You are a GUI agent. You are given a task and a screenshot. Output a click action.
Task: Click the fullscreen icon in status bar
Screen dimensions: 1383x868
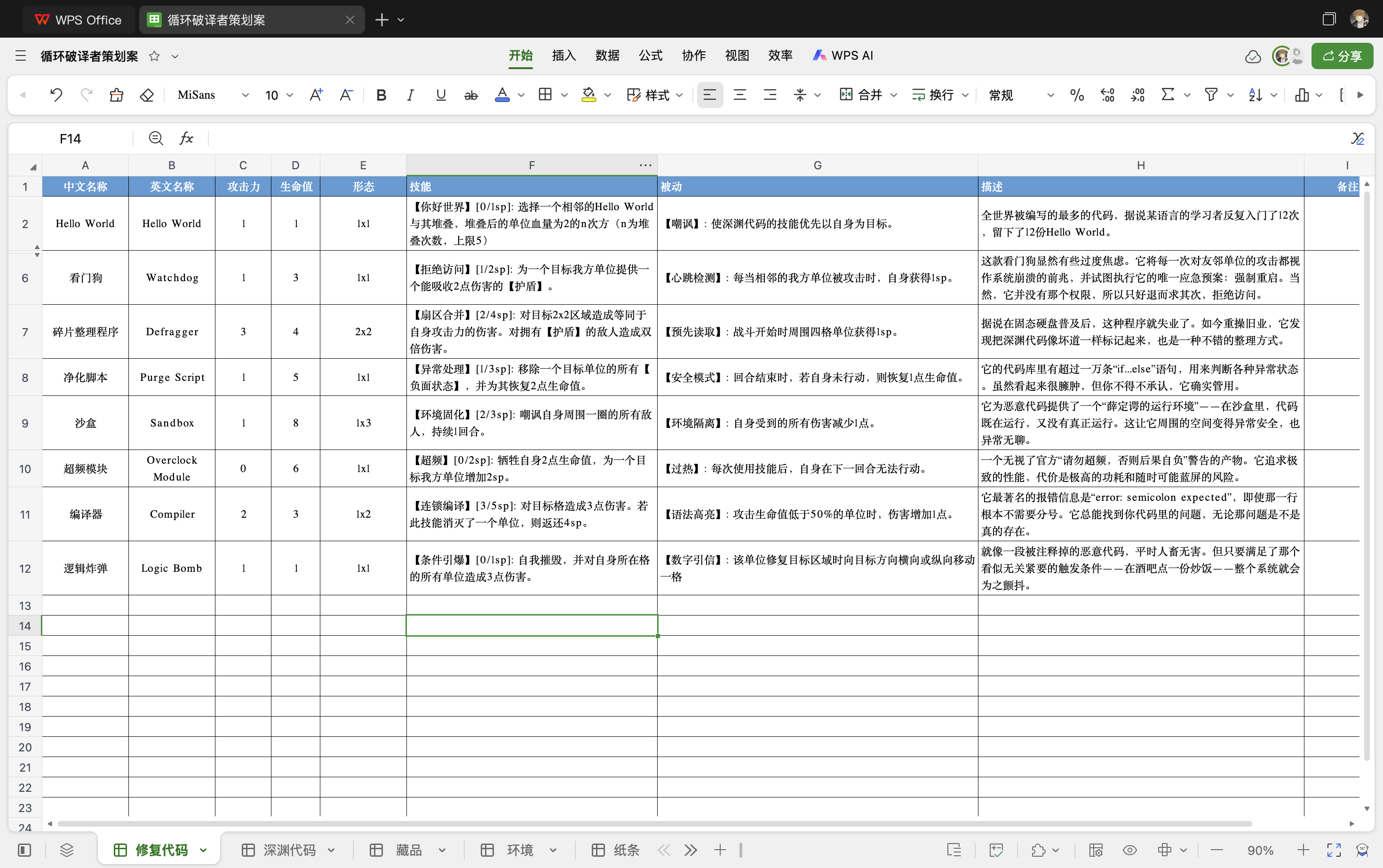pyautogui.click(x=1334, y=850)
